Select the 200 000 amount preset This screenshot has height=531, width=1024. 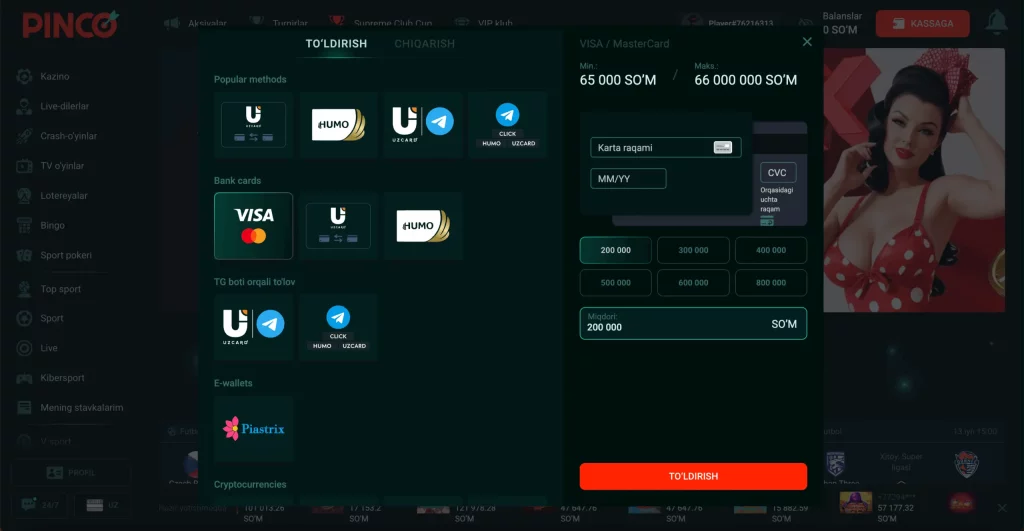[x=615, y=250]
